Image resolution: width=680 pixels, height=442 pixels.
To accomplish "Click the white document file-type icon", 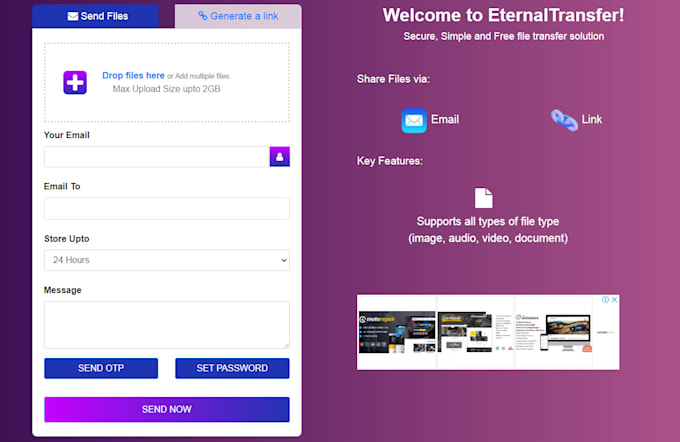I will [x=484, y=198].
